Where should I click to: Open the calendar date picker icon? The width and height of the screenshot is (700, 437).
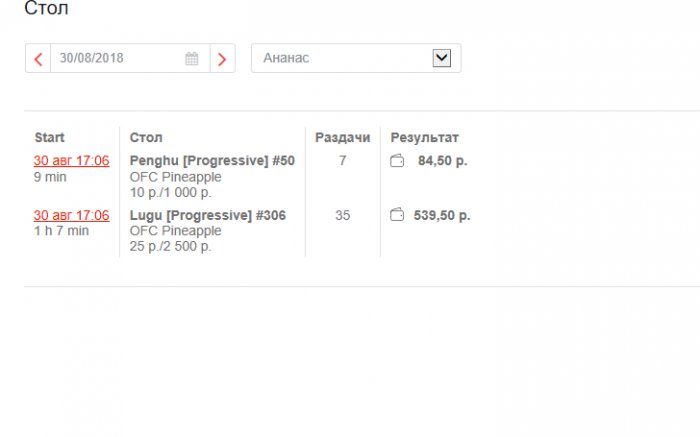tap(192, 59)
